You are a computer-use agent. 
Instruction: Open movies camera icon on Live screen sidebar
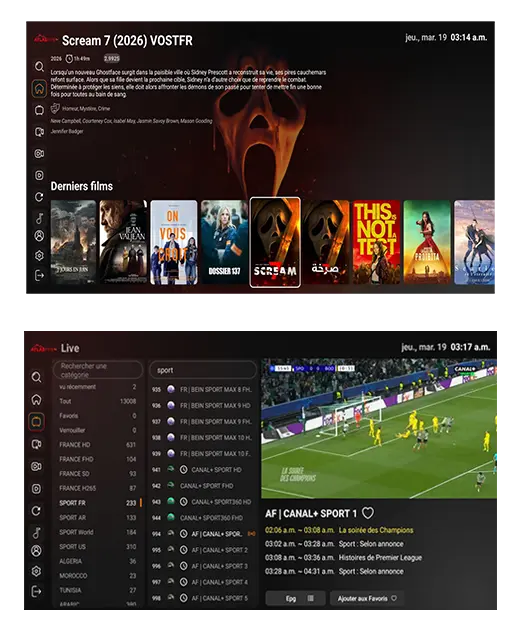[x=36, y=466]
